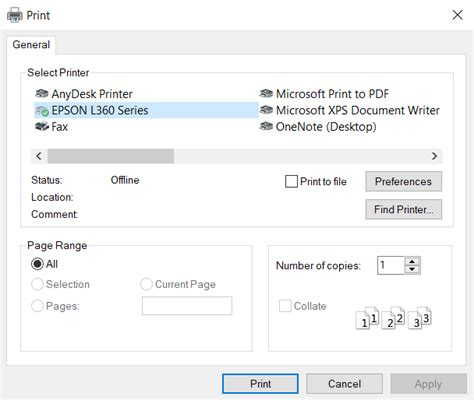Increase number of copies with up arrow
This screenshot has width=474, height=400.
(412, 262)
